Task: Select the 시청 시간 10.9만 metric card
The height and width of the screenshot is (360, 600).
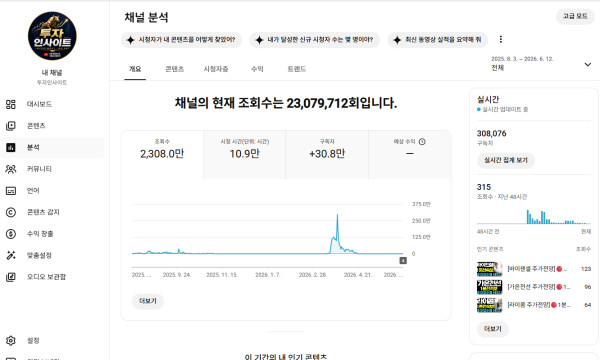Action: point(245,155)
